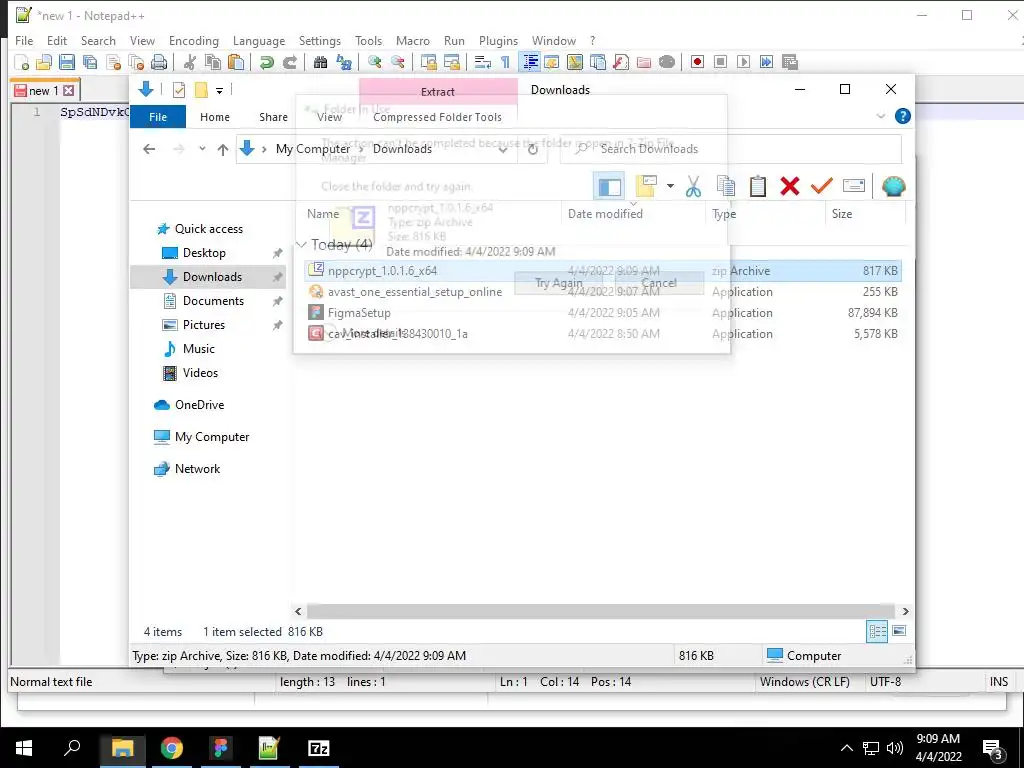Switch to details view in status bar
Viewport: 1024px width, 768px height.
[877, 631]
